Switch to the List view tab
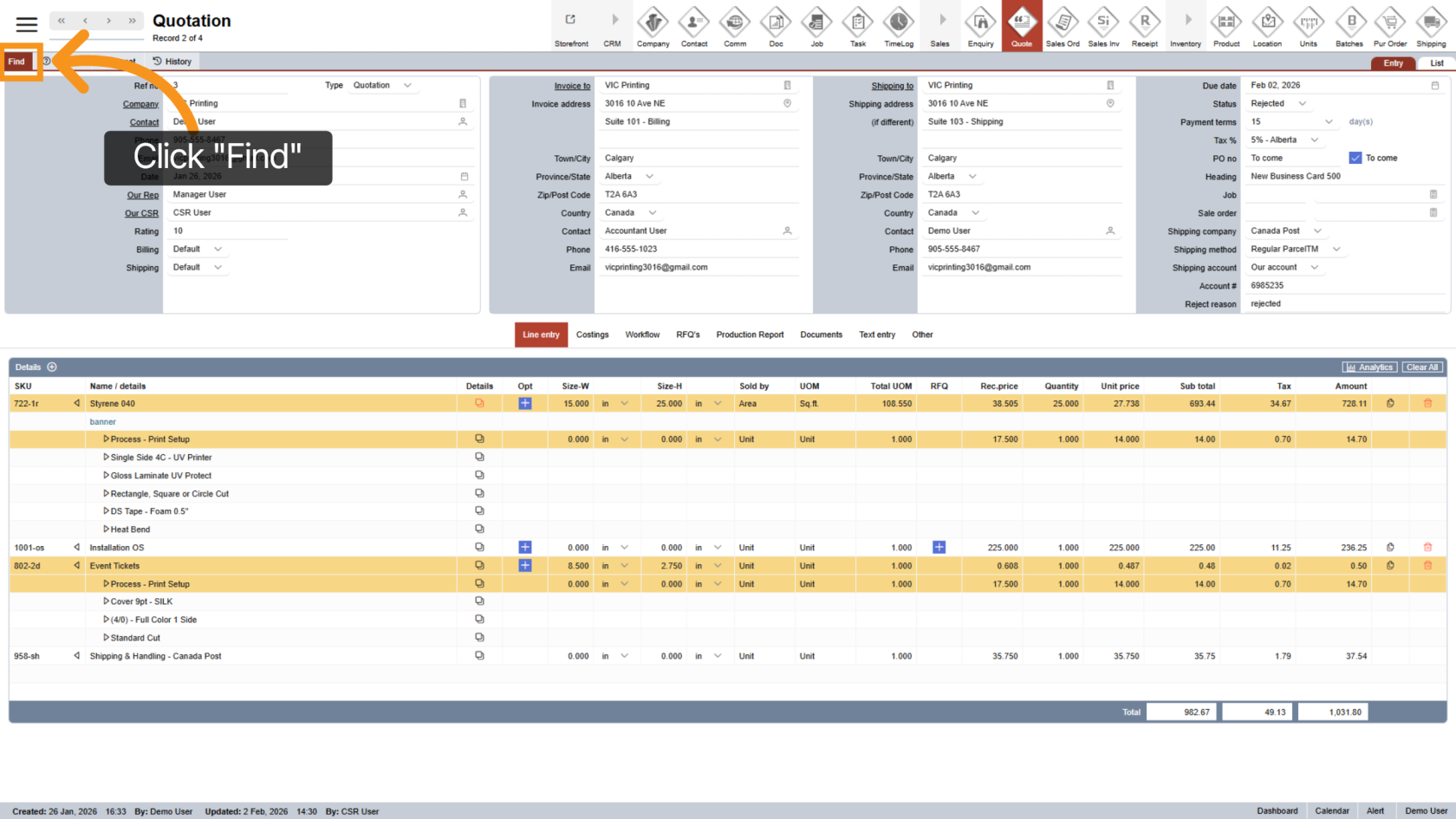 coord(1436,63)
